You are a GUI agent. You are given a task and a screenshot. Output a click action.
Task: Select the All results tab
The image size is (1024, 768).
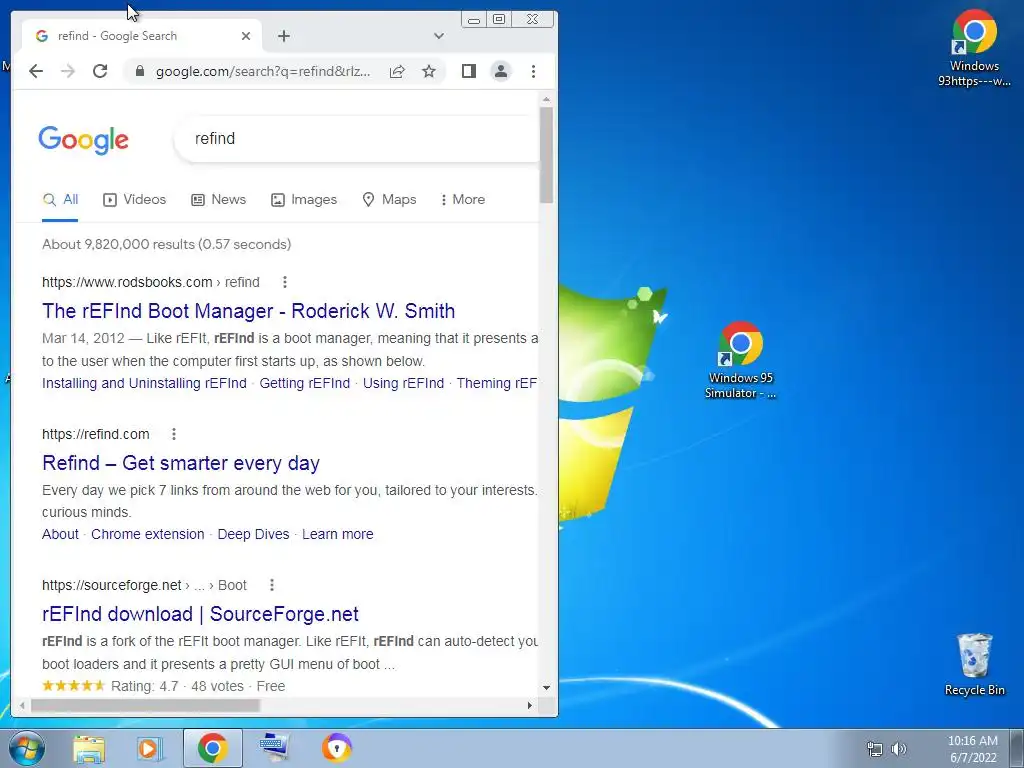[x=60, y=199]
